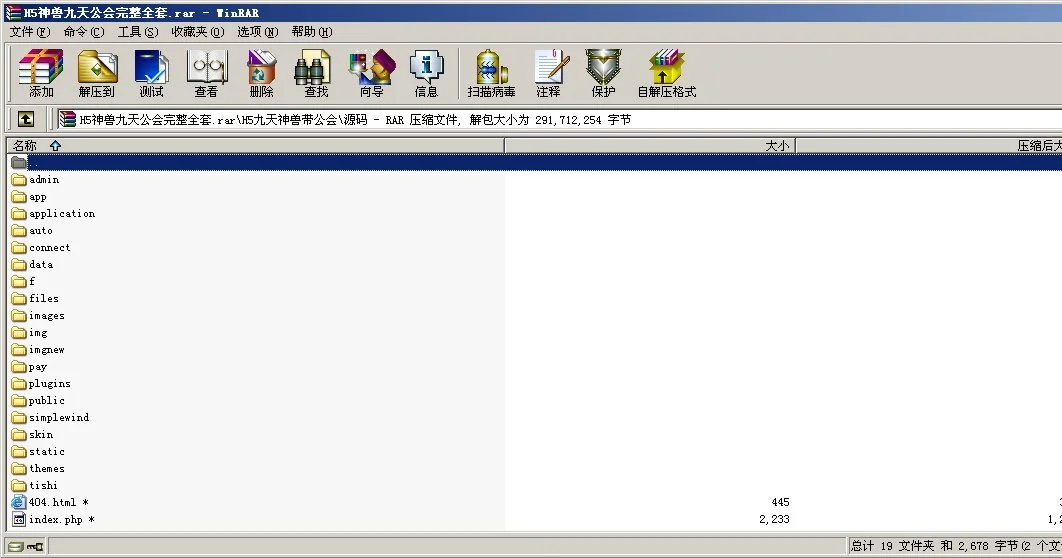This screenshot has width=1062, height=558.
Task: Open the File (文件) menu
Action: coord(28,32)
